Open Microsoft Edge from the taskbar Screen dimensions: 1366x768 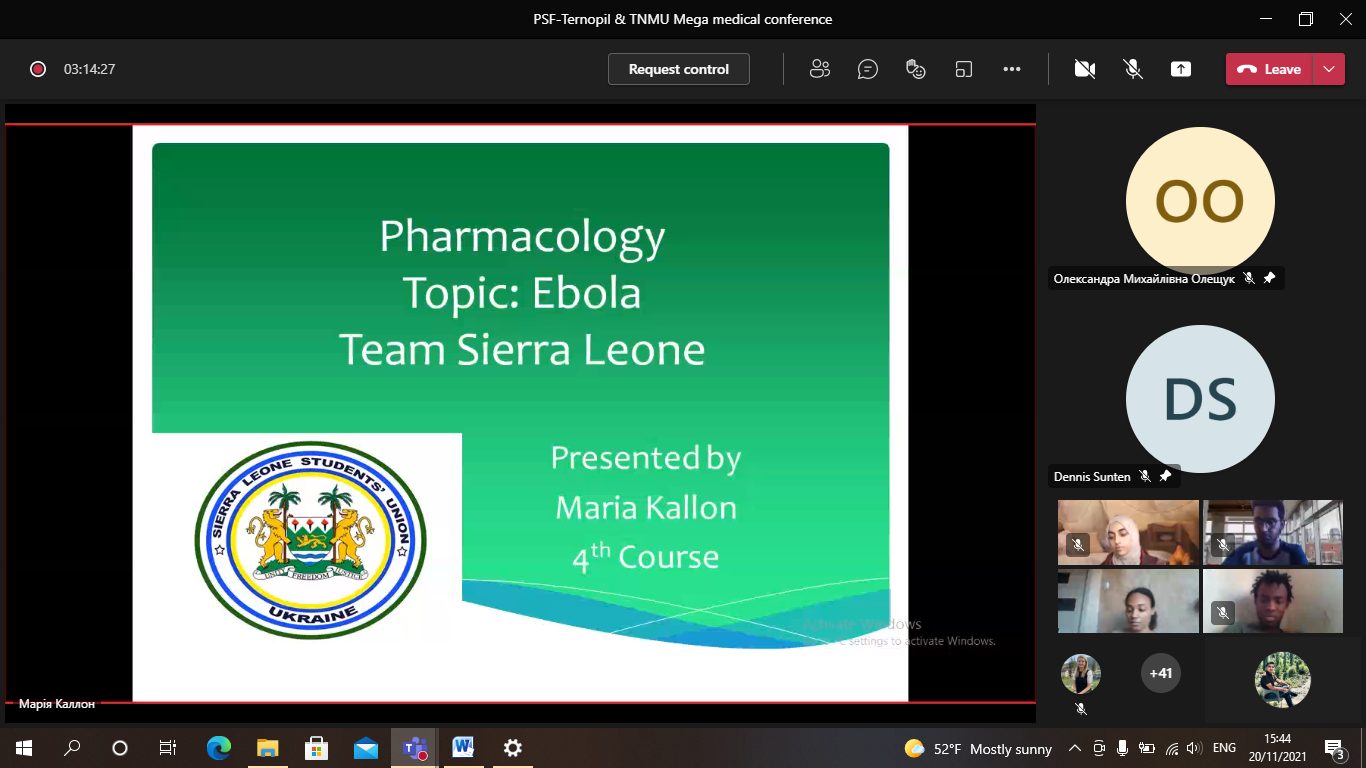218,748
